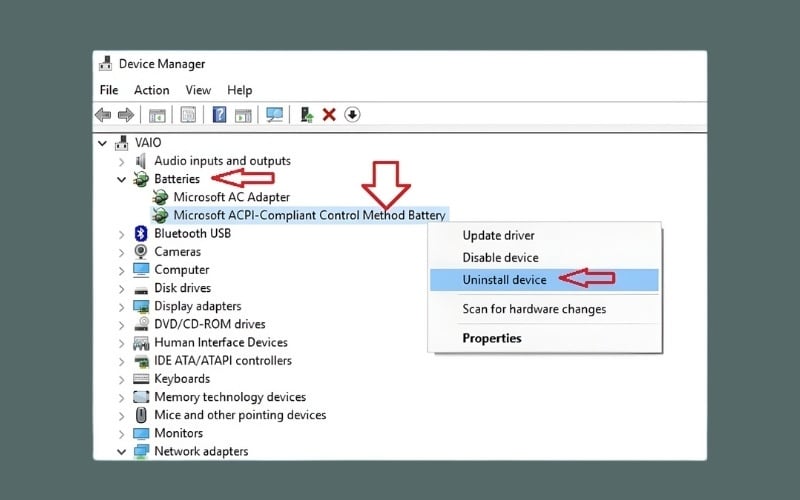
Task: Expand the Keyboards category
Action: [122, 379]
